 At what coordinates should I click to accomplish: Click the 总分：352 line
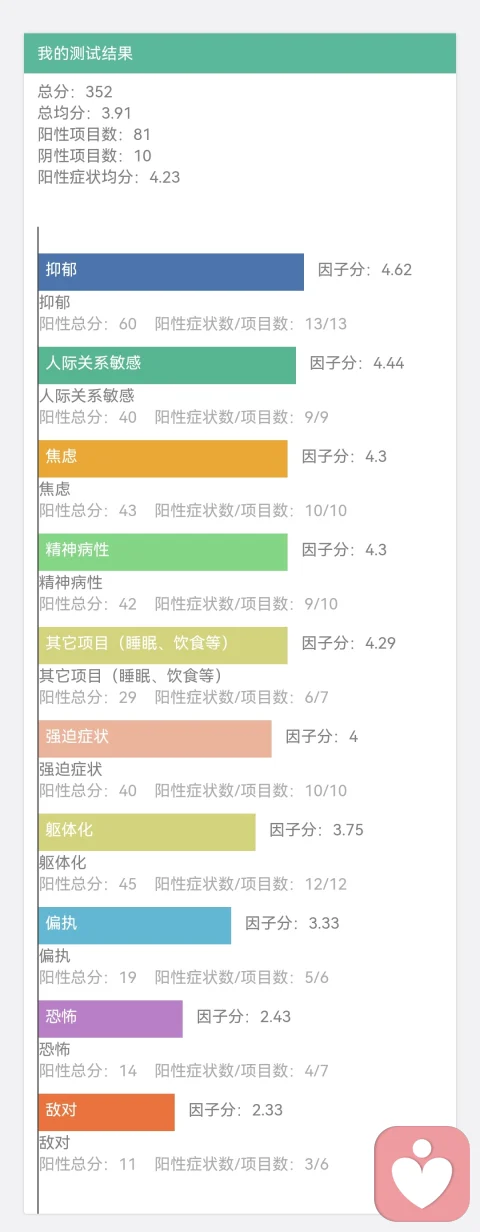pos(75,92)
